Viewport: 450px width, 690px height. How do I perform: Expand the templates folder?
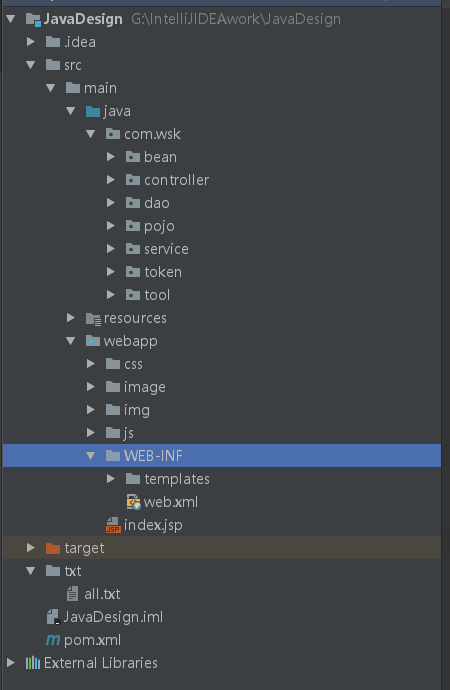pos(110,478)
